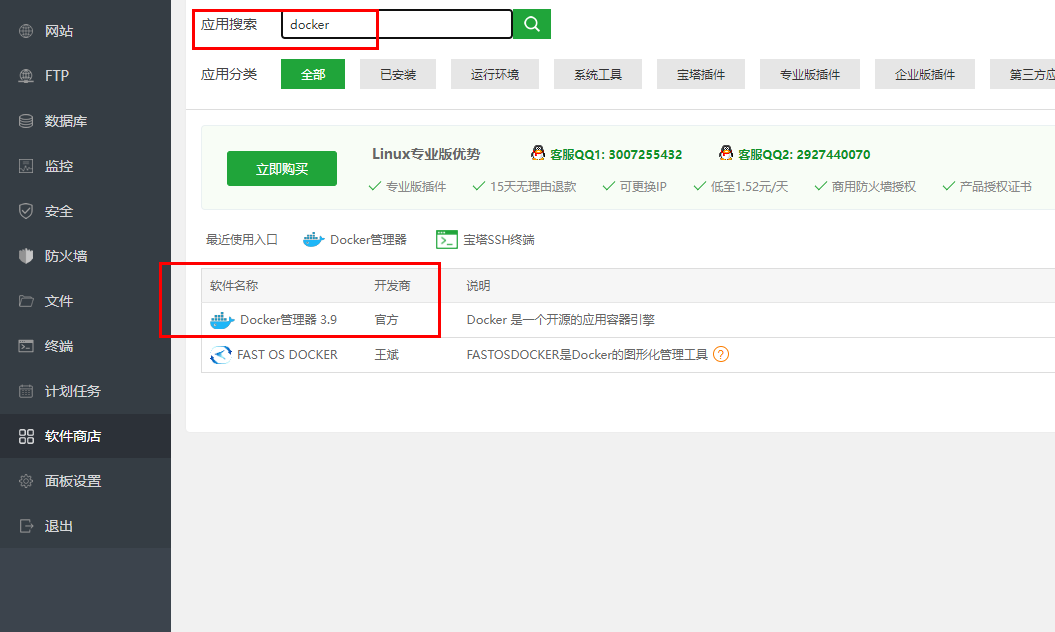This screenshot has height=632, width=1055.
Task: Click the 软件名称 column header
Action: pyautogui.click(x=233, y=285)
